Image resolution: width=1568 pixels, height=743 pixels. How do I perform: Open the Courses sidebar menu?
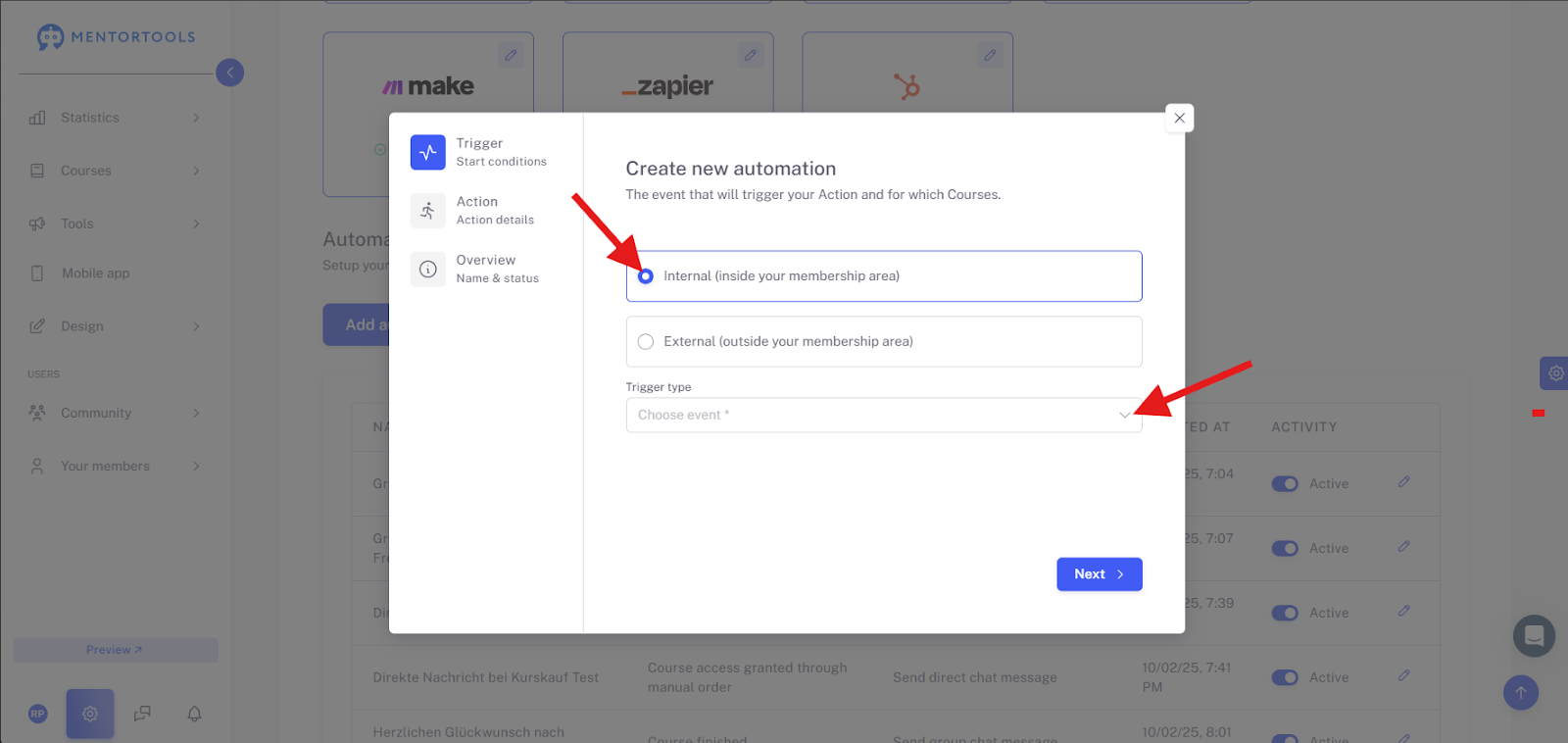pyautogui.click(x=116, y=171)
